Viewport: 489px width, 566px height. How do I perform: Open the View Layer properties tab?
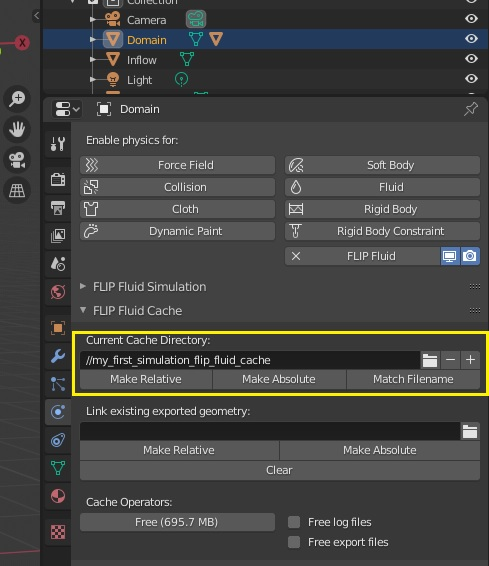58,236
